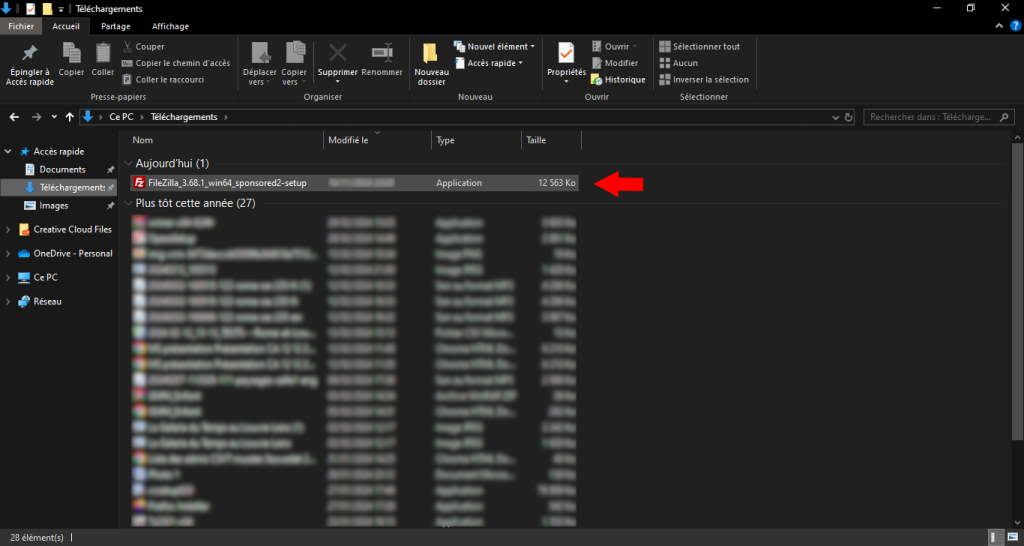Screen dimensions: 1024x546
Task: Open the Affichage ribbon tab
Action: point(170,26)
